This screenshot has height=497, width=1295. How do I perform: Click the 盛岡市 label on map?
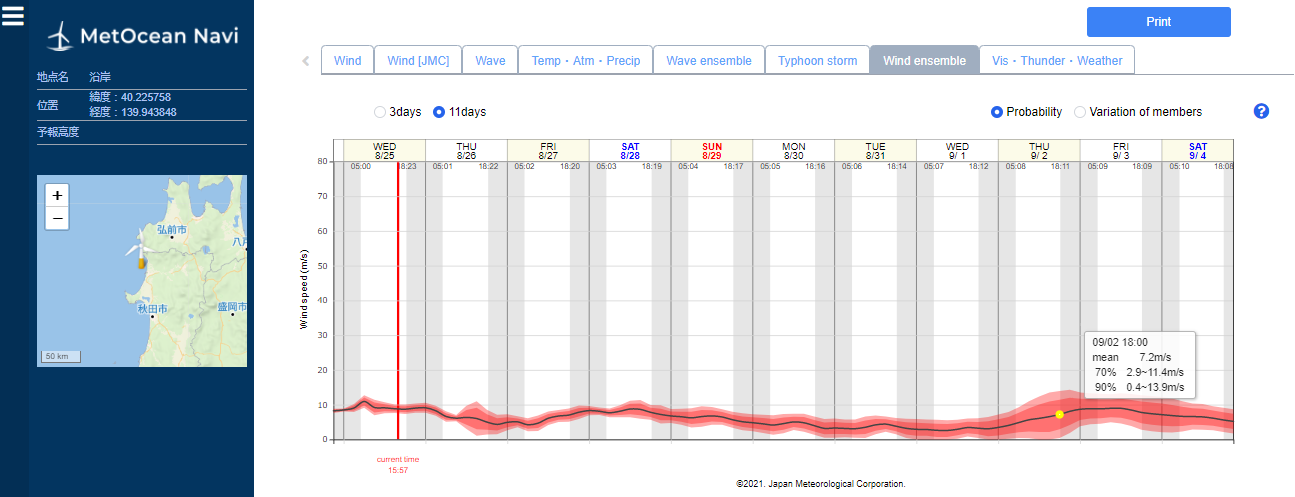tap(231, 307)
